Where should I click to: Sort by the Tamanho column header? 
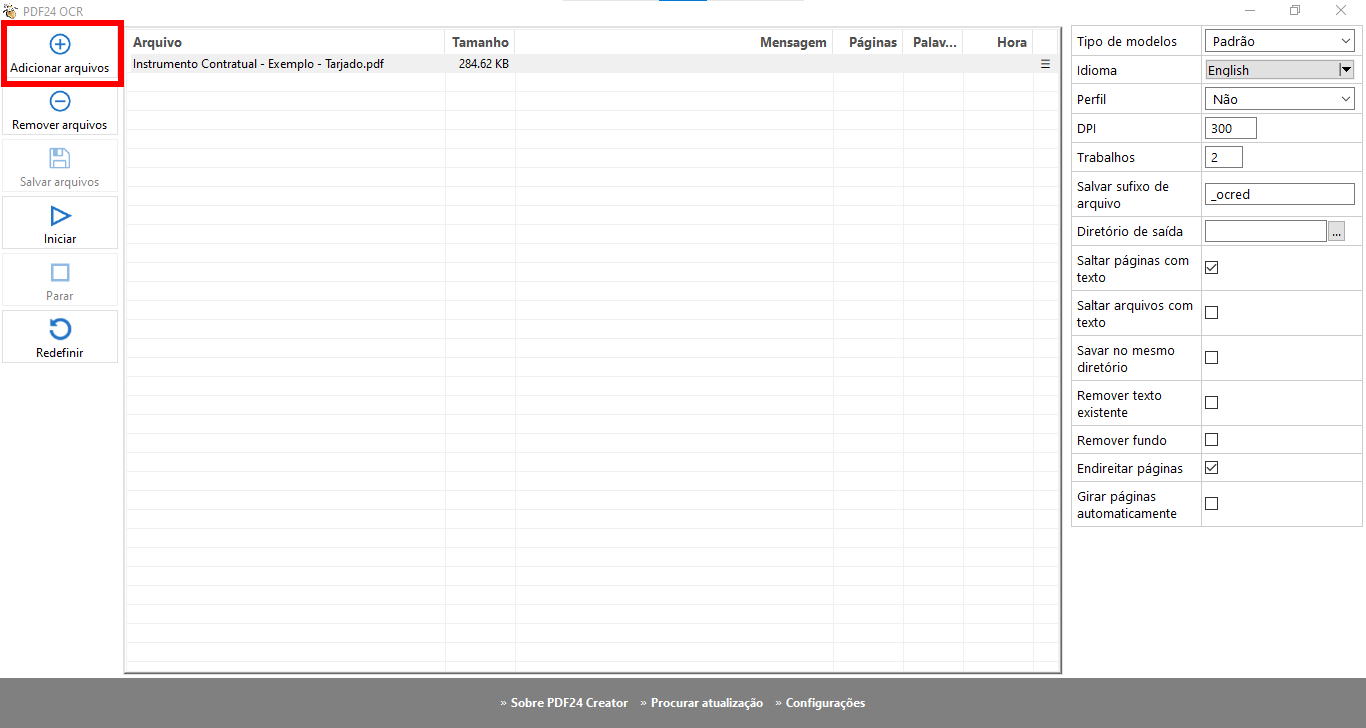[480, 42]
